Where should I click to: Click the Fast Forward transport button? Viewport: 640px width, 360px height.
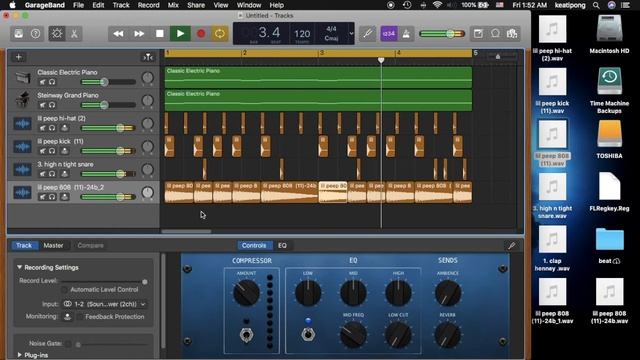click(139, 33)
